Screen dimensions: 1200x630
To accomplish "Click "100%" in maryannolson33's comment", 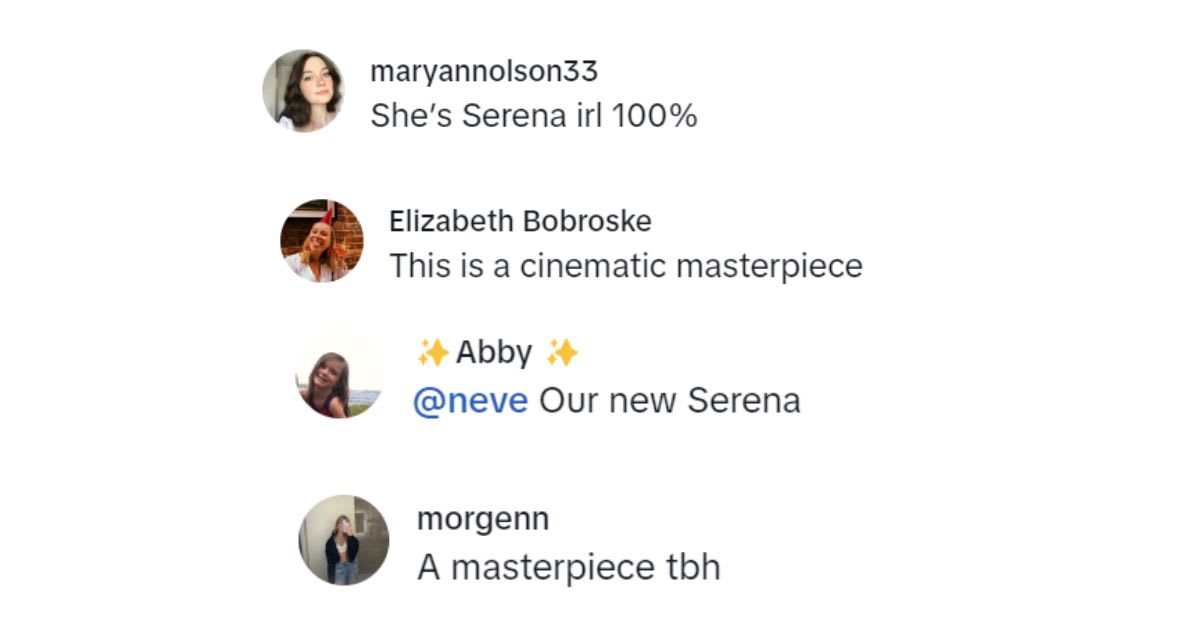I will 654,116.
